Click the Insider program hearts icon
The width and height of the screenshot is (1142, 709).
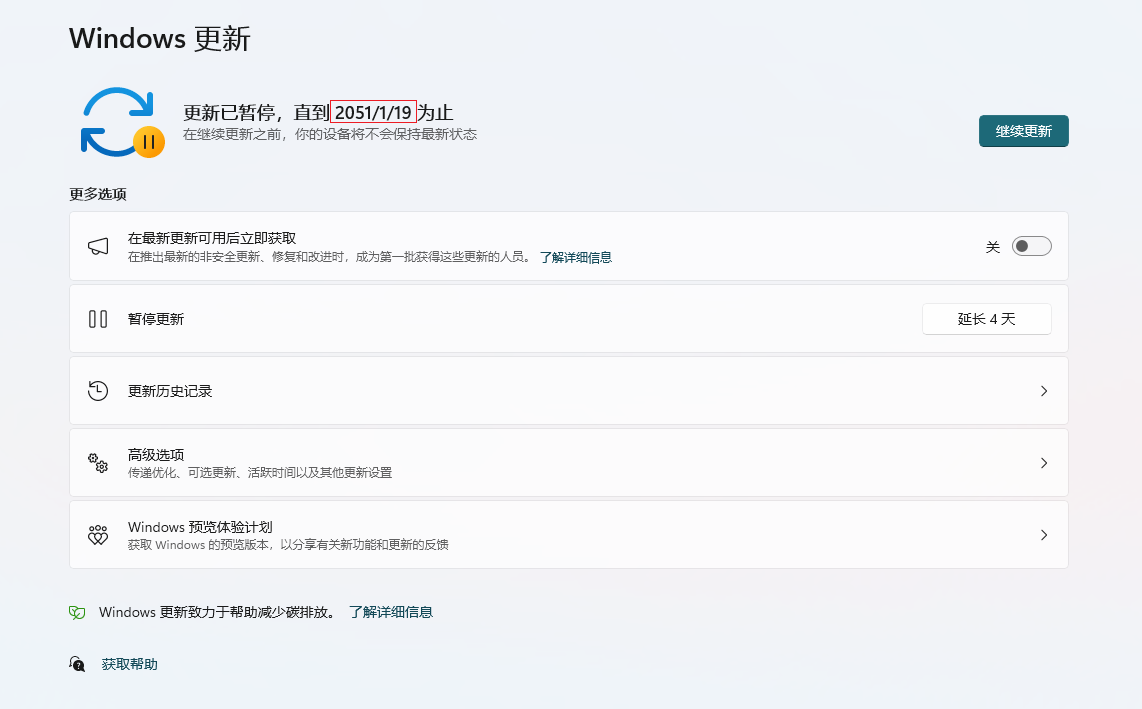pos(98,535)
